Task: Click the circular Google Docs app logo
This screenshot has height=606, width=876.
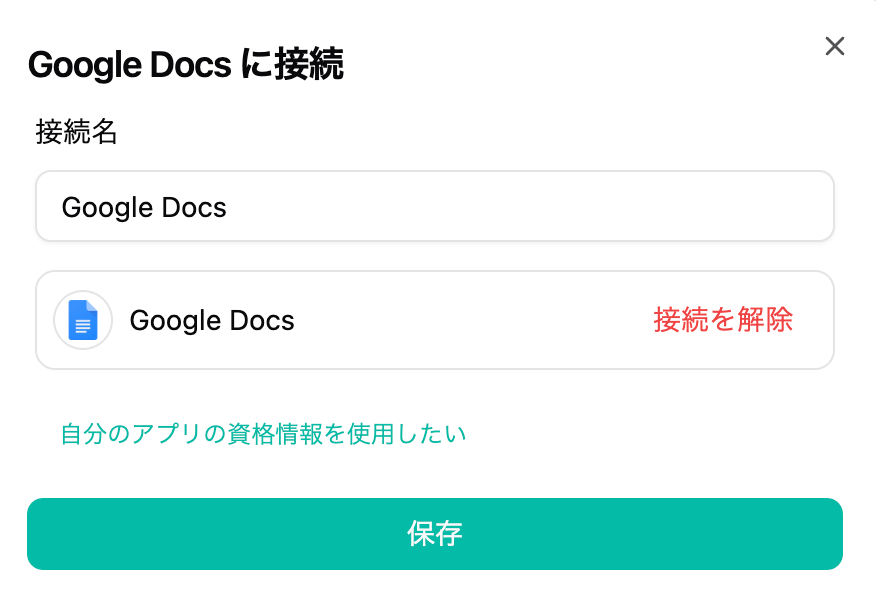Action: pyautogui.click(x=83, y=320)
